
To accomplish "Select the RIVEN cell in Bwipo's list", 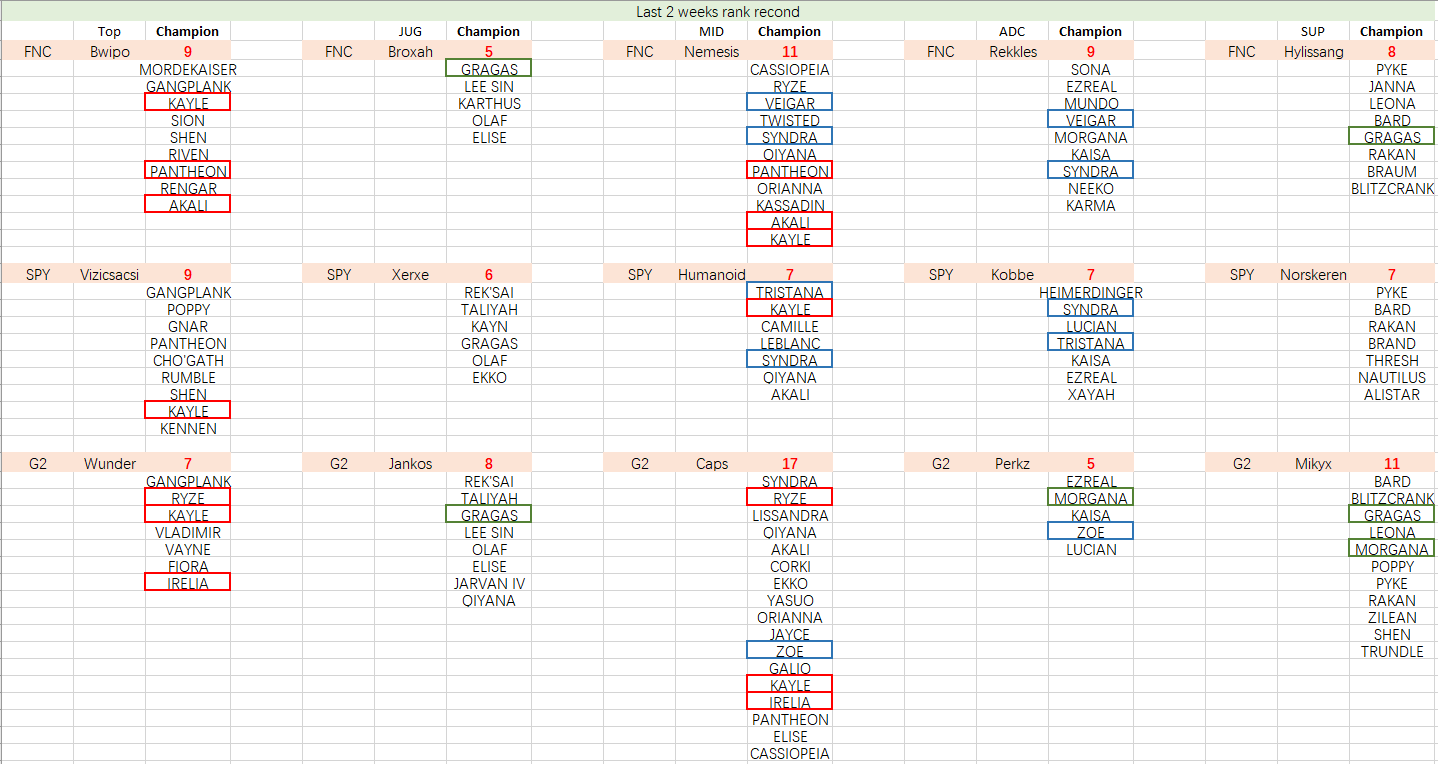I will coord(188,155).
